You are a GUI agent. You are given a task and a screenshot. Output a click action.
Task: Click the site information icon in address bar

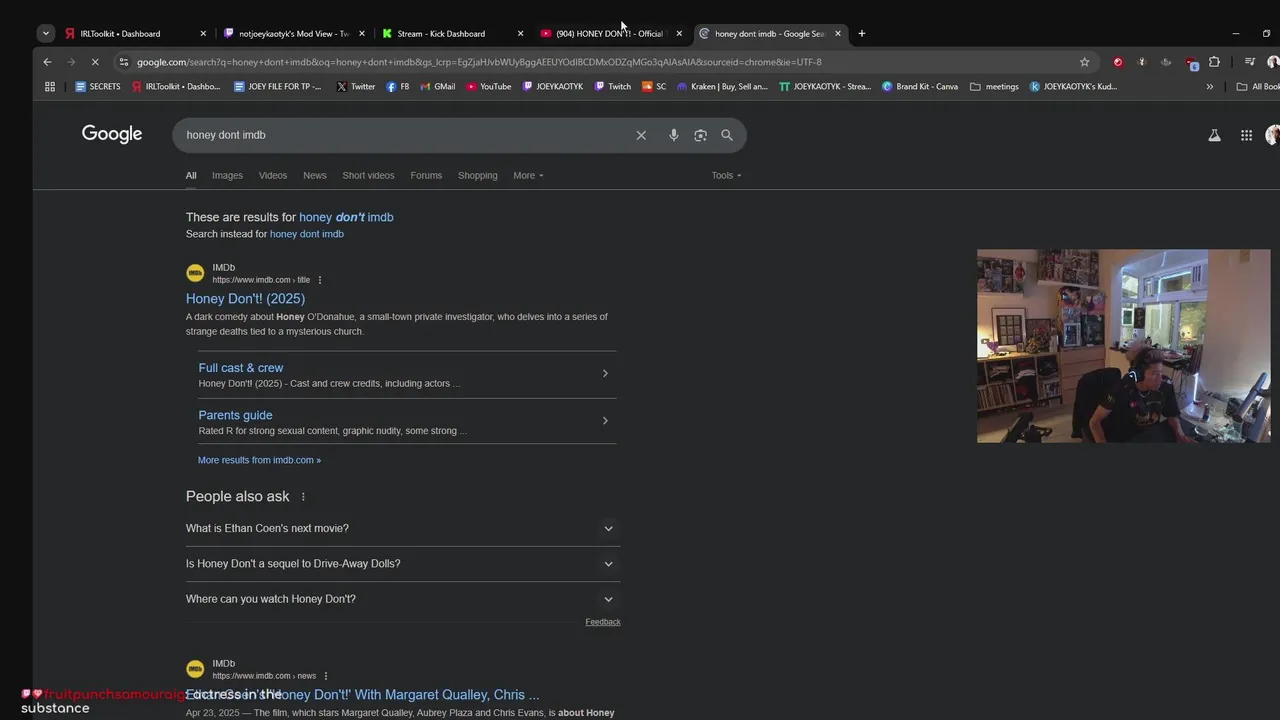[x=124, y=62]
